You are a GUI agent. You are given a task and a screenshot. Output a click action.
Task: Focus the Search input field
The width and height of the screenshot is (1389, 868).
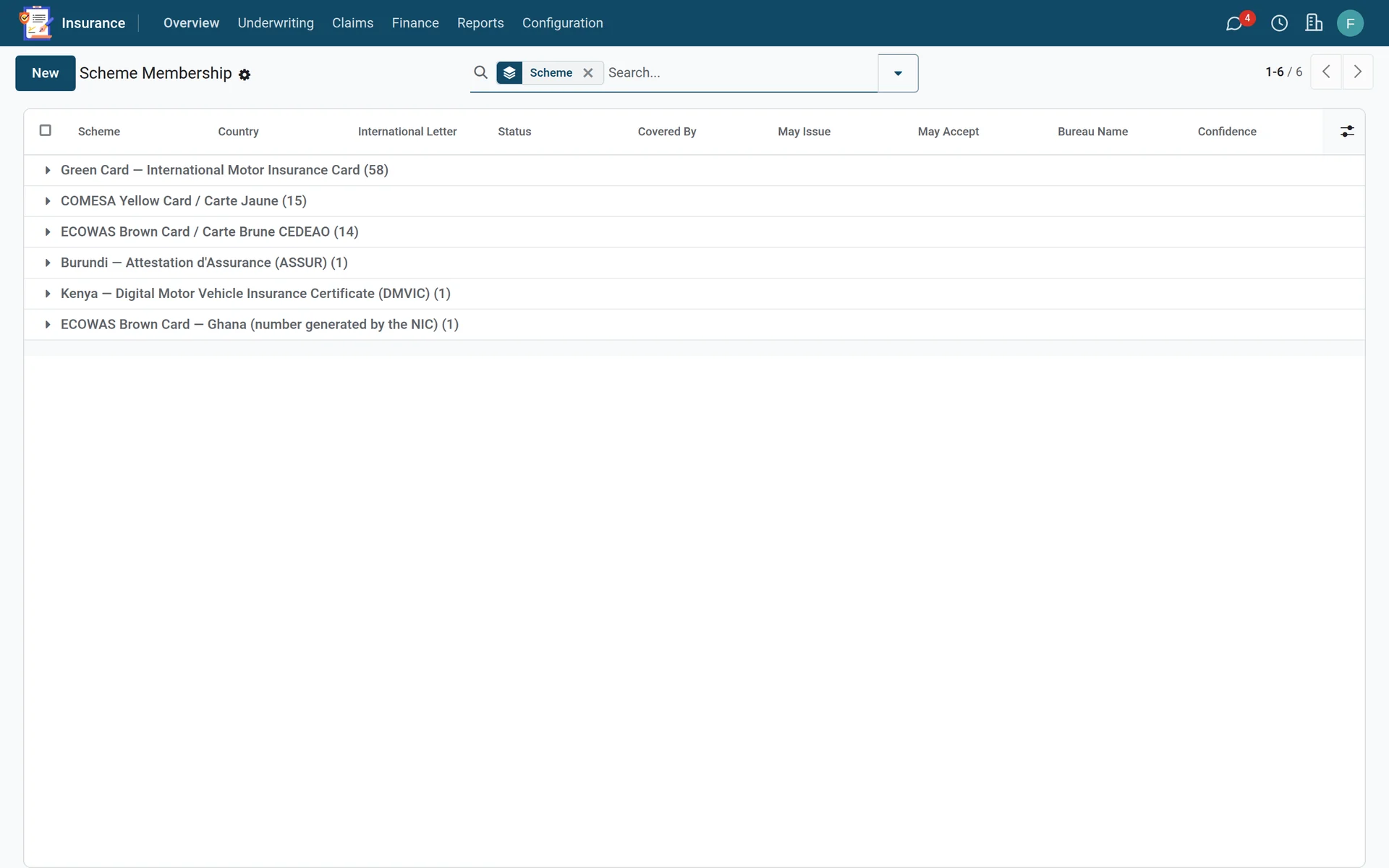tap(741, 72)
